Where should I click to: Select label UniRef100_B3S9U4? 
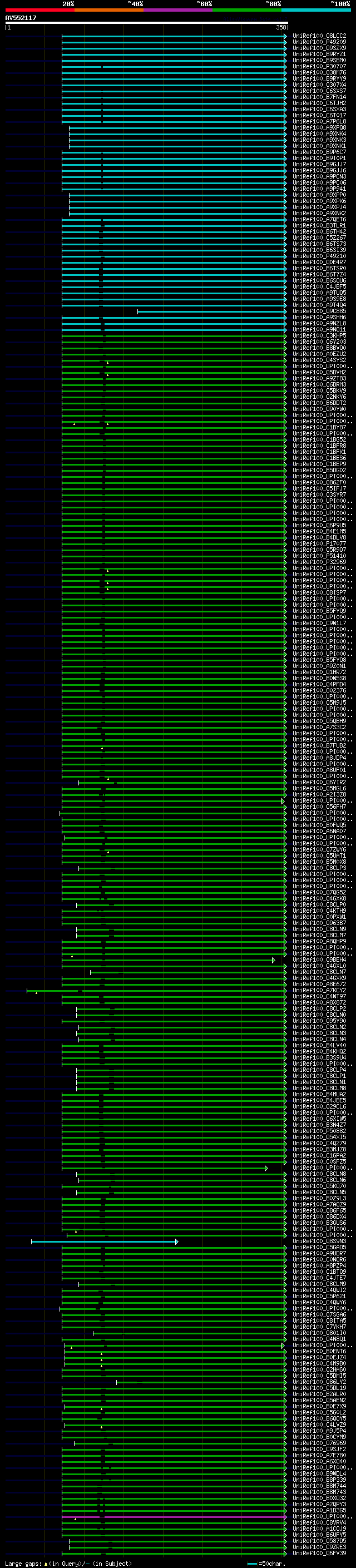point(319,1058)
